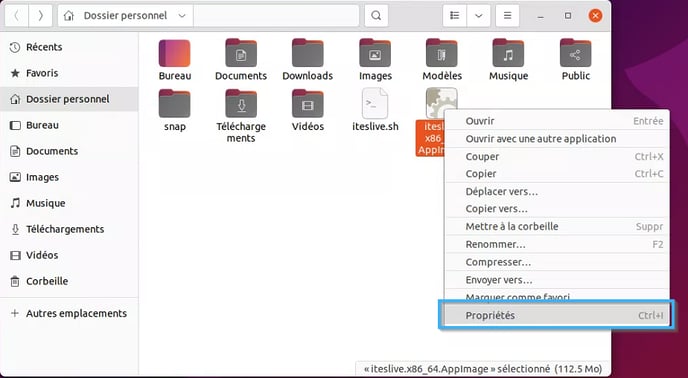Open the hamburger main menu
The height and width of the screenshot is (378, 688).
click(507, 16)
